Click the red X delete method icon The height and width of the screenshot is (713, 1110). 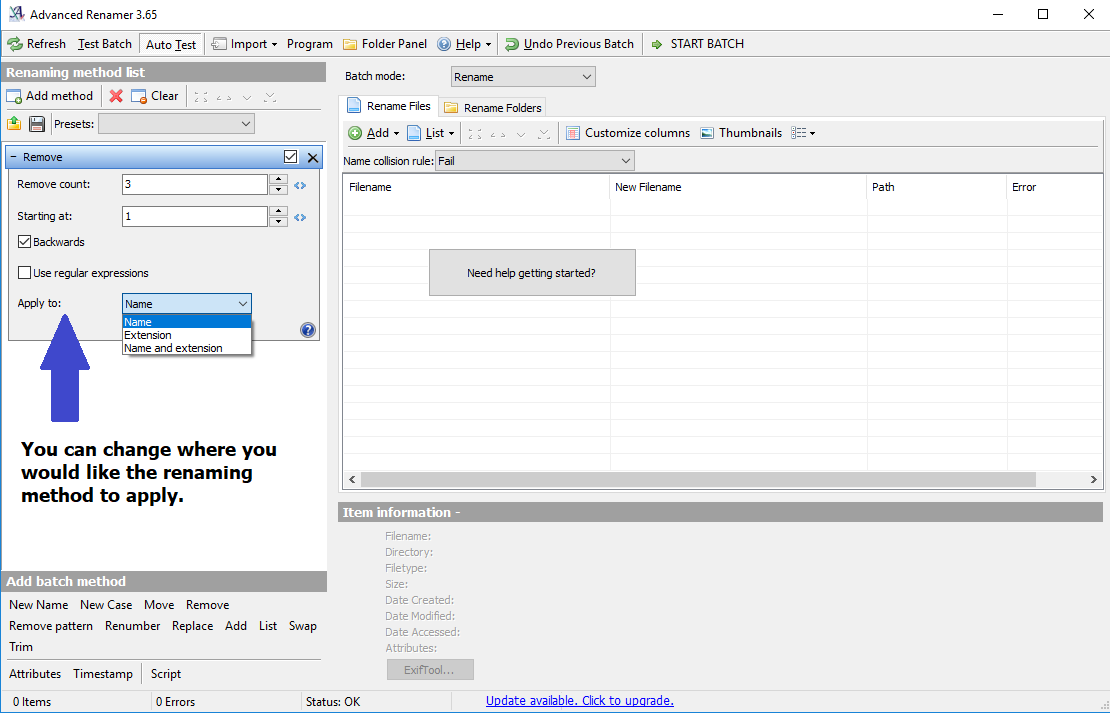point(116,96)
